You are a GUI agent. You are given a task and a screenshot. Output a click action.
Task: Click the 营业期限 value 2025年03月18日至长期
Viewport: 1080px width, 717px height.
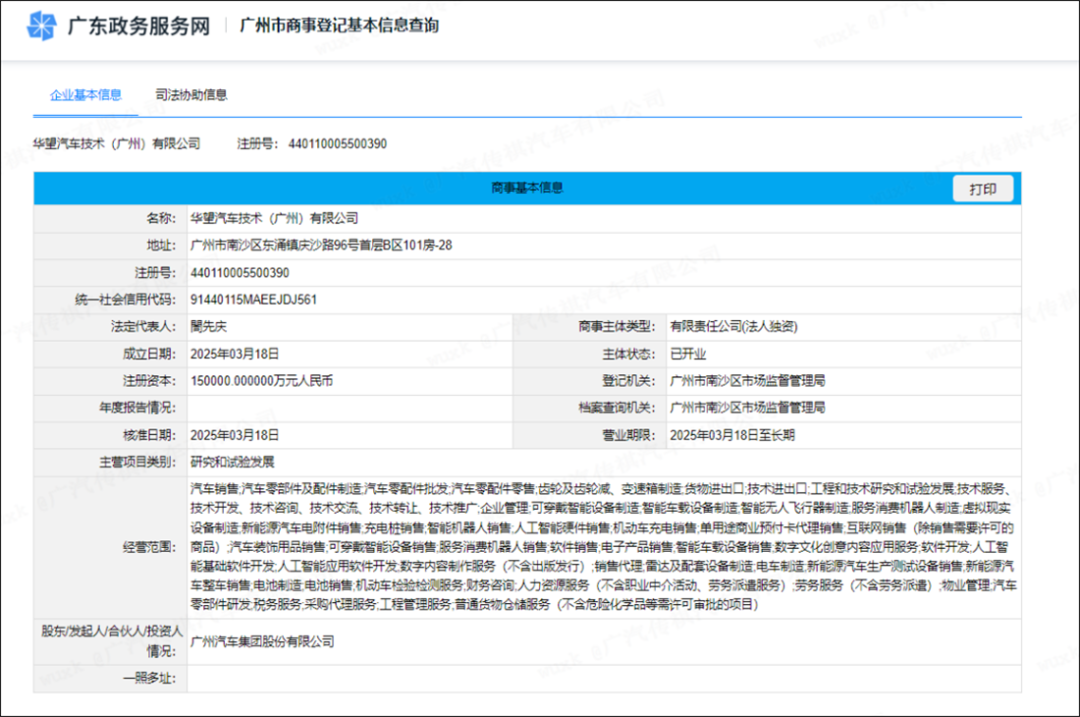point(731,435)
